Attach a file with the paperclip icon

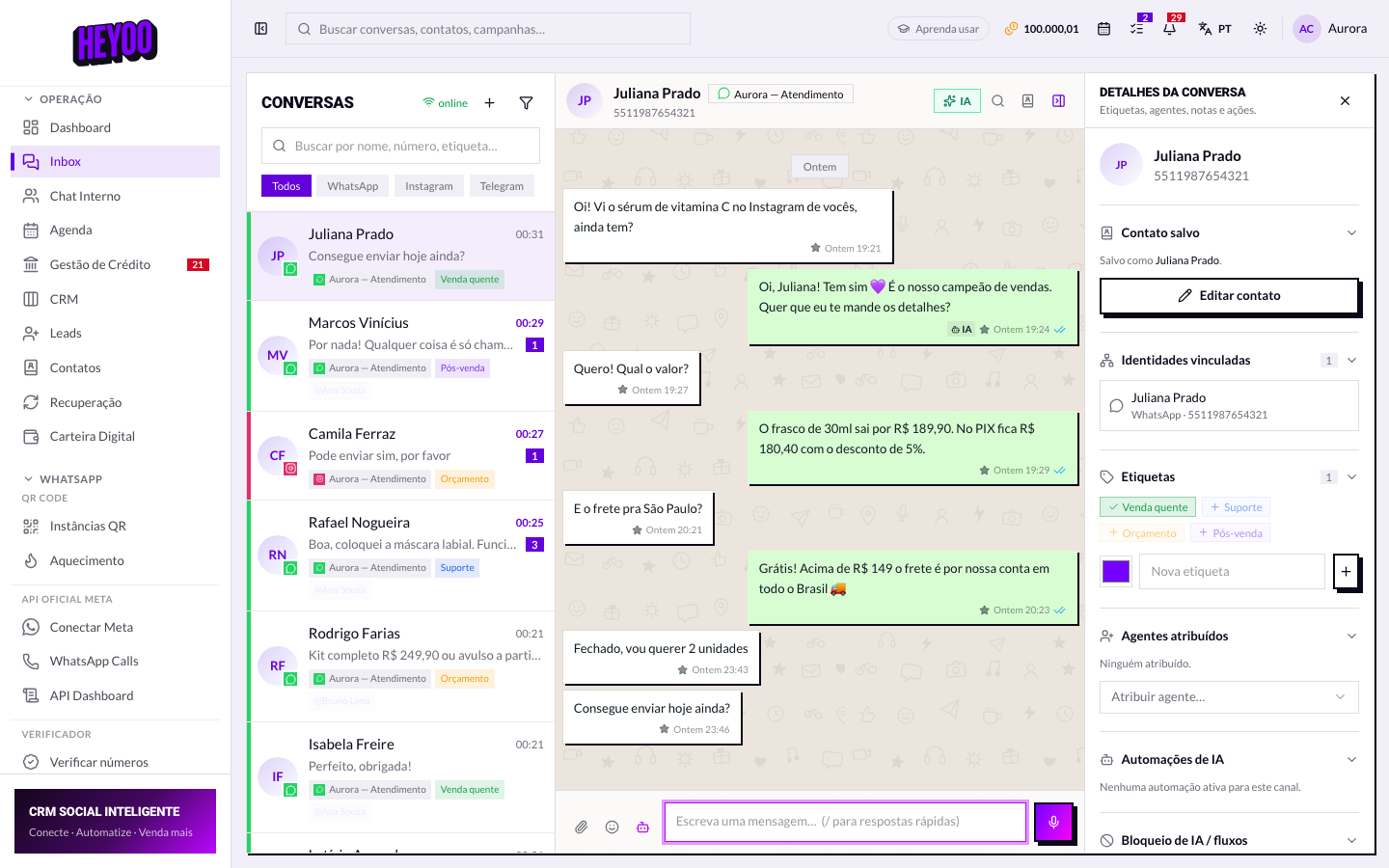click(582, 827)
